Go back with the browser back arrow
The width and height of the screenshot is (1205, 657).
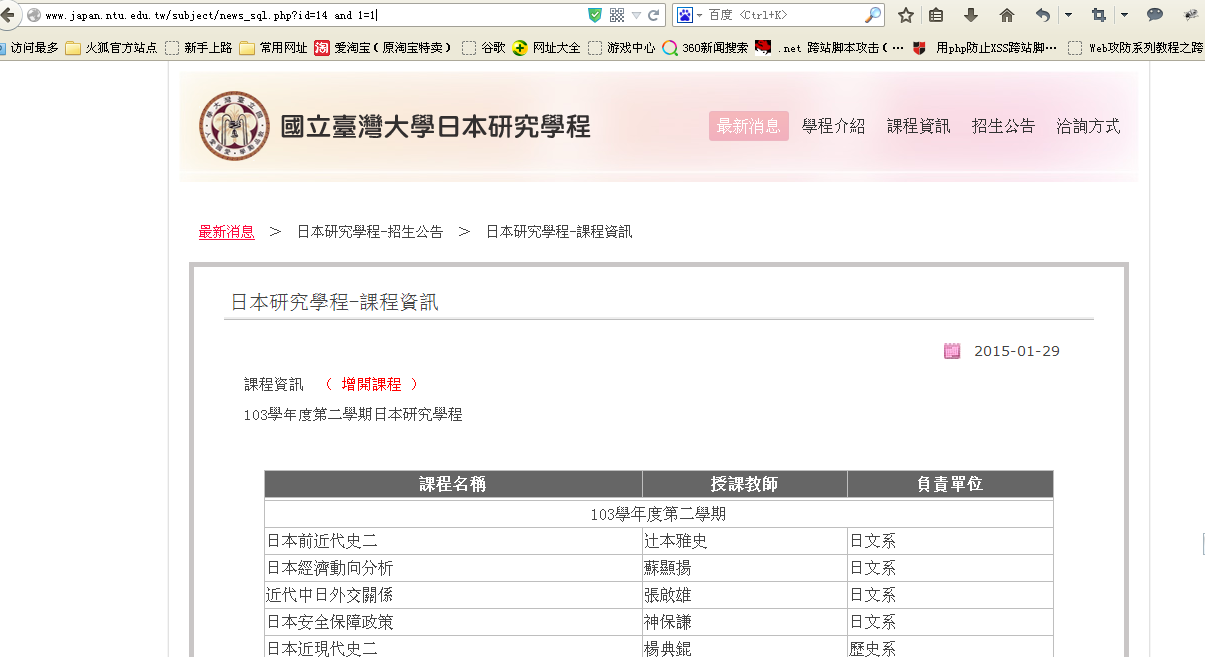click(x=8, y=15)
